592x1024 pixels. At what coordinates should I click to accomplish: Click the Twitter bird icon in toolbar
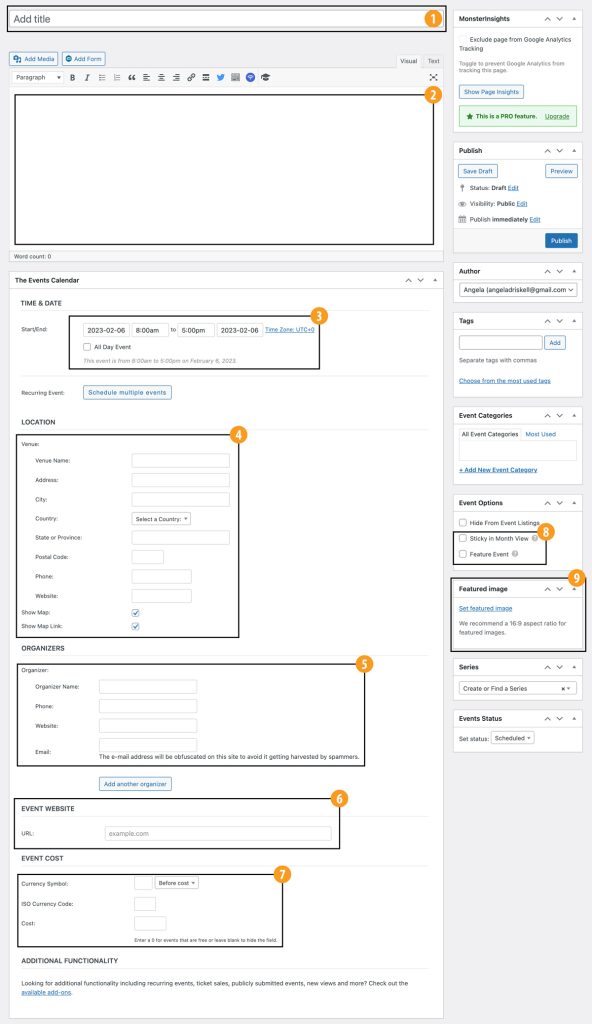tap(220, 78)
